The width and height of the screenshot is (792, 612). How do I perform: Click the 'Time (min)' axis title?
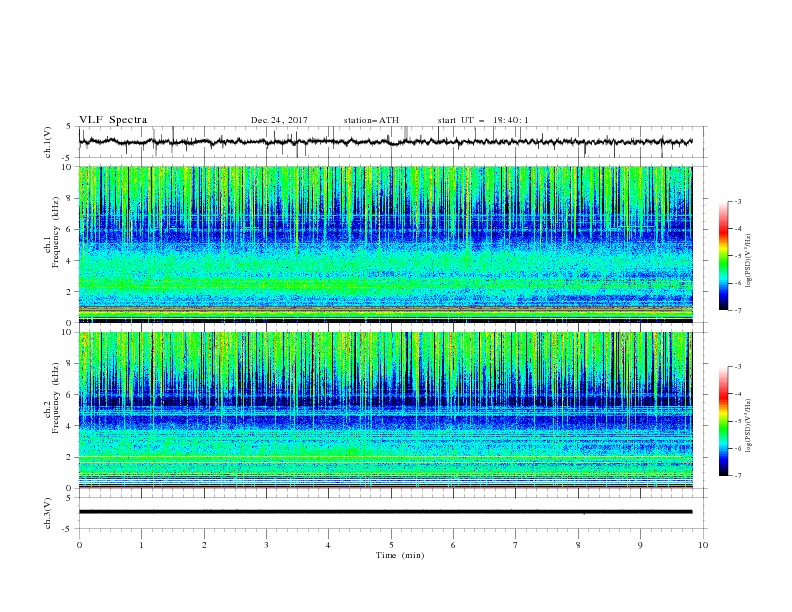[x=400, y=555]
